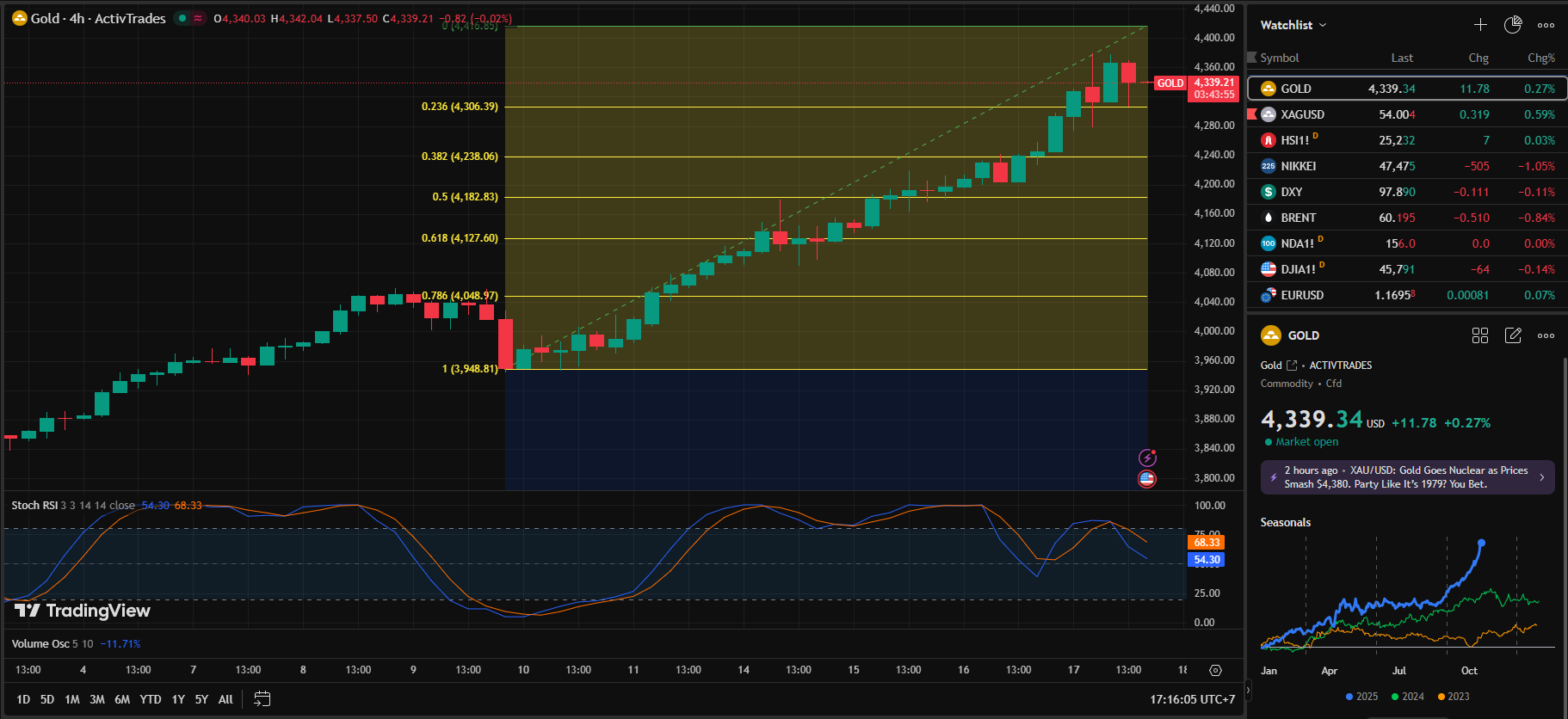Open the go-to-date calendar icon

(262, 699)
